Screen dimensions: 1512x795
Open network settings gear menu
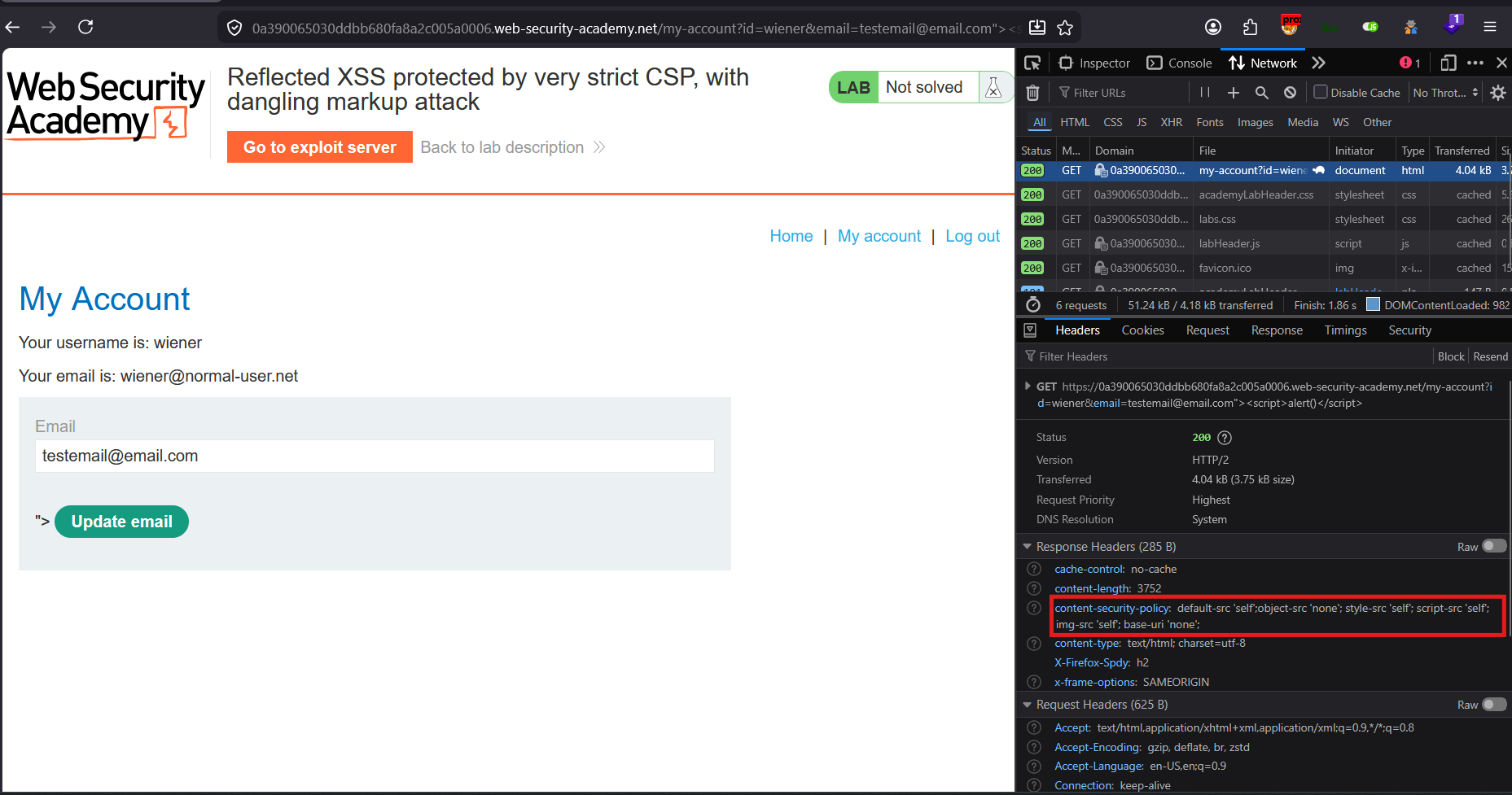click(1498, 93)
